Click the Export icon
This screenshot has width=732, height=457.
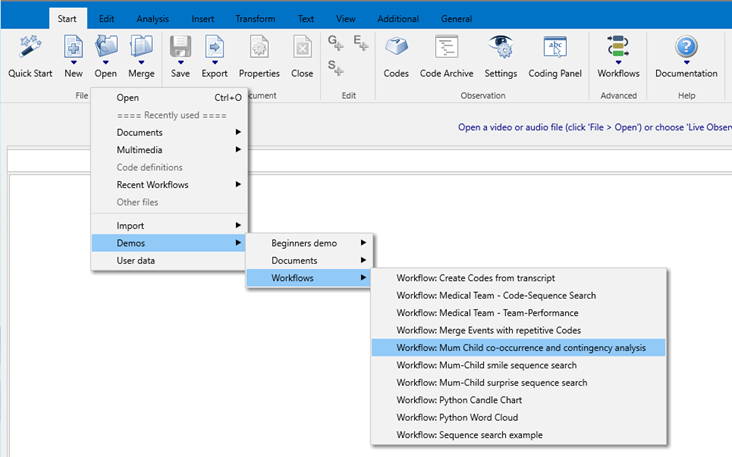coord(214,46)
